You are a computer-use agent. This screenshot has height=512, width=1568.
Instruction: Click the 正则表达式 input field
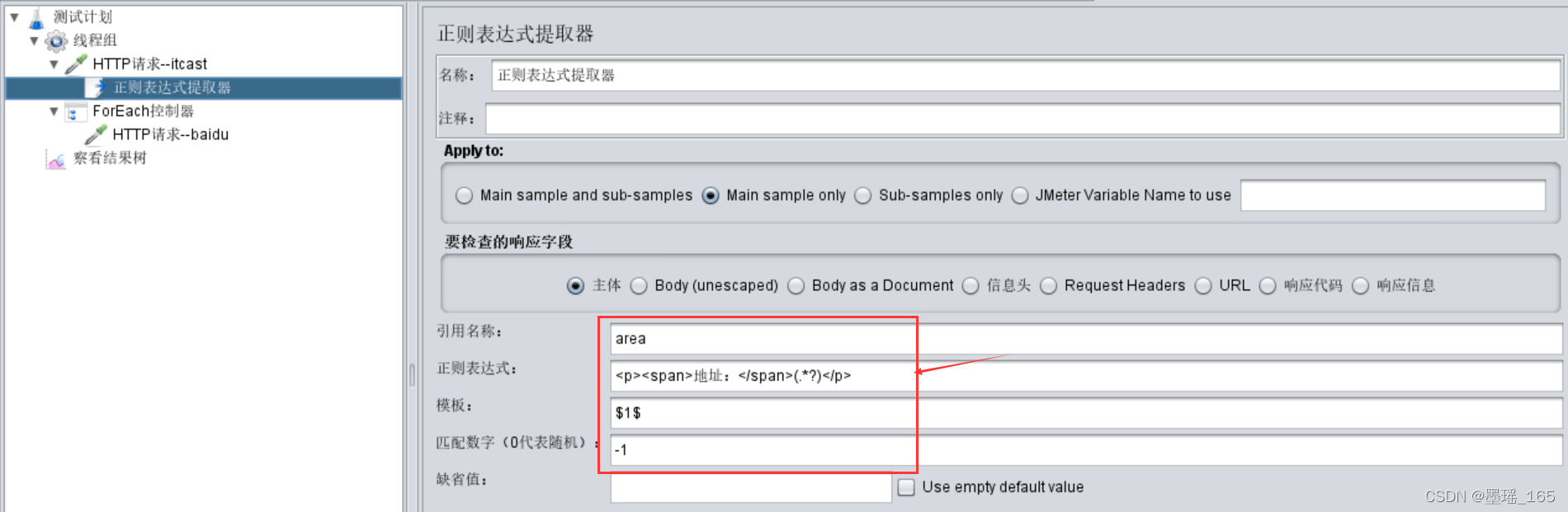tap(1073, 376)
